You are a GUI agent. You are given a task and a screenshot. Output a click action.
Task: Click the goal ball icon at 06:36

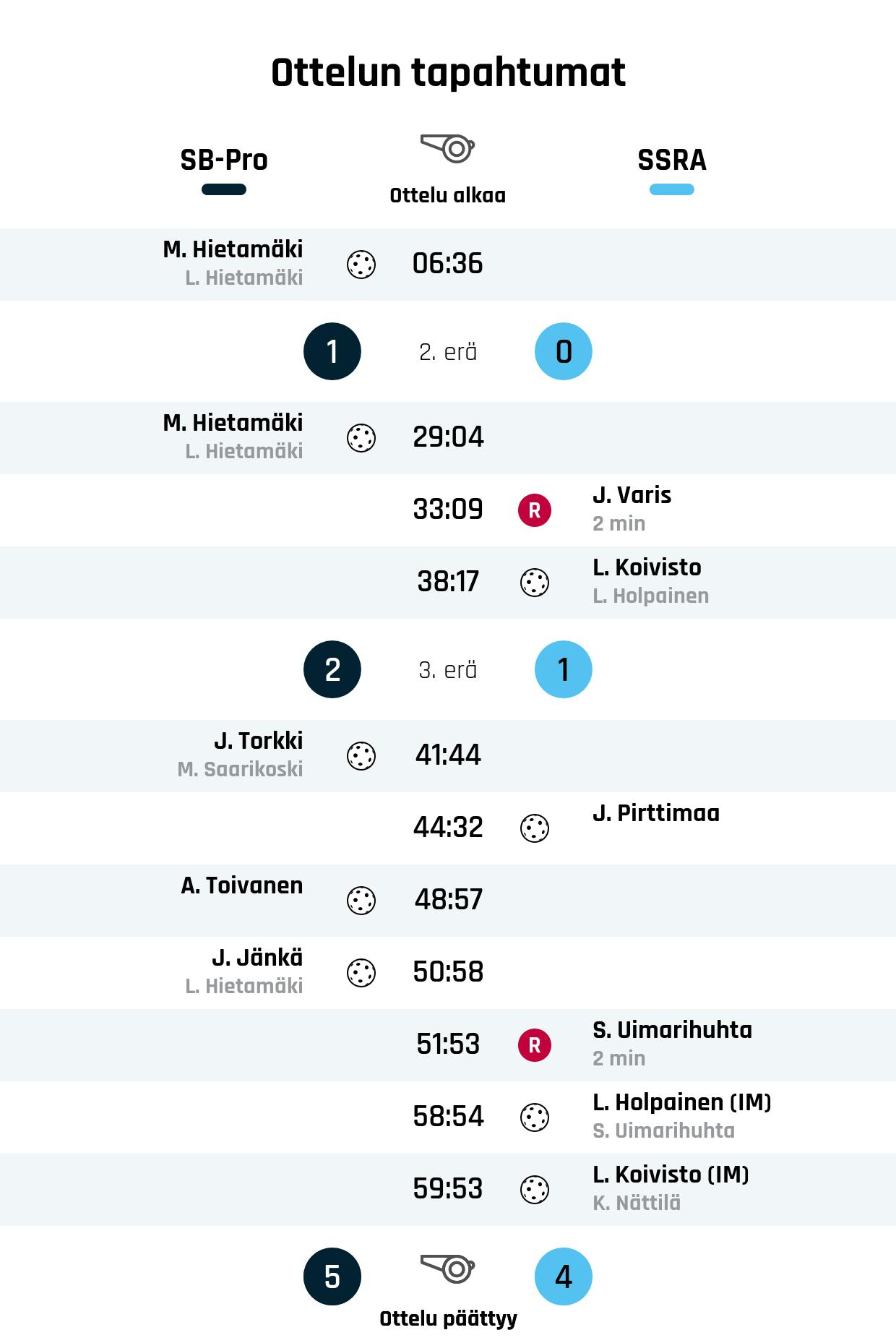(361, 265)
